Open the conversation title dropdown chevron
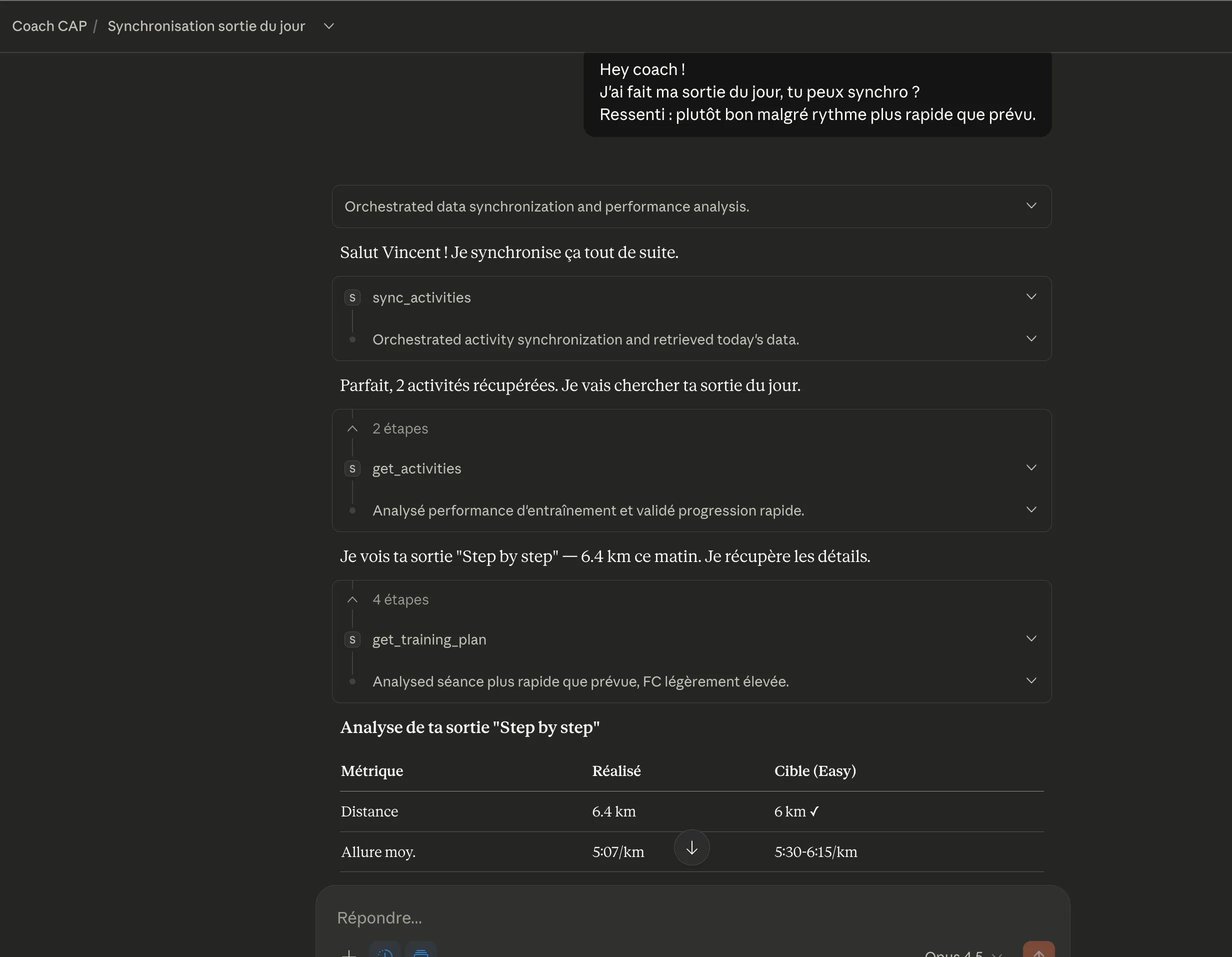This screenshot has width=1232, height=957. pyautogui.click(x=329, y=26)
